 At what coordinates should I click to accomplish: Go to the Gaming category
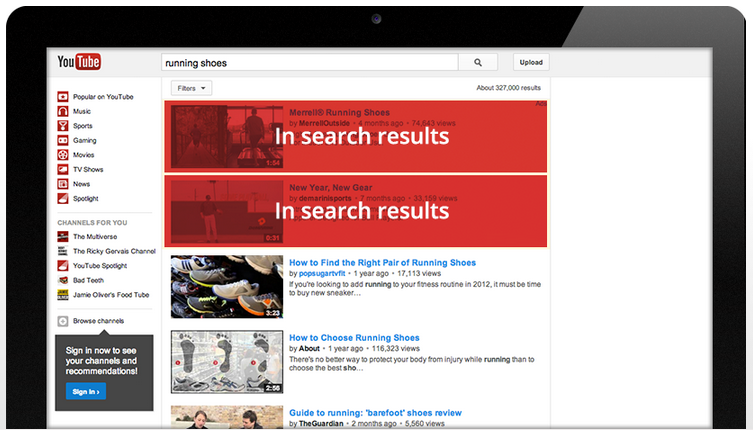(85, 140)
